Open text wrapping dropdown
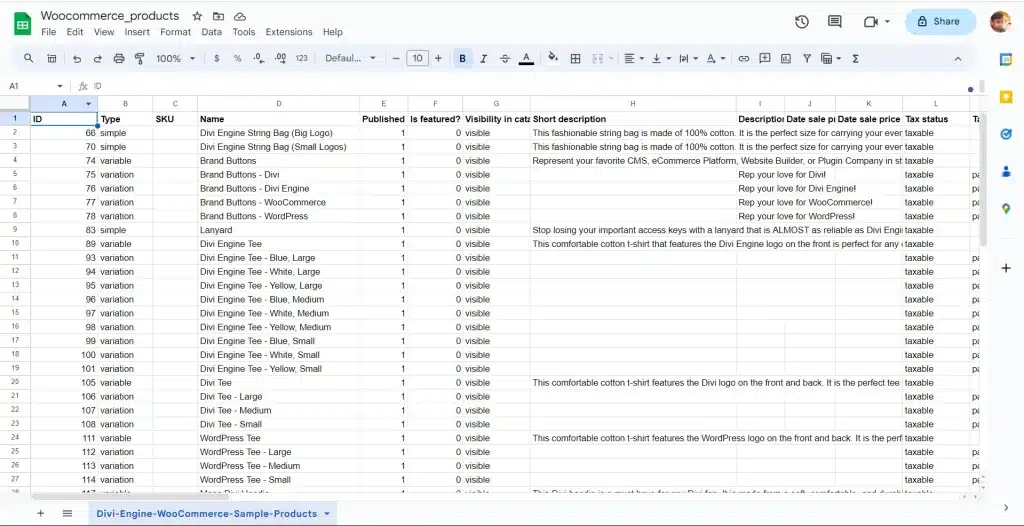 pyautogui.click(x=688, y=59)
